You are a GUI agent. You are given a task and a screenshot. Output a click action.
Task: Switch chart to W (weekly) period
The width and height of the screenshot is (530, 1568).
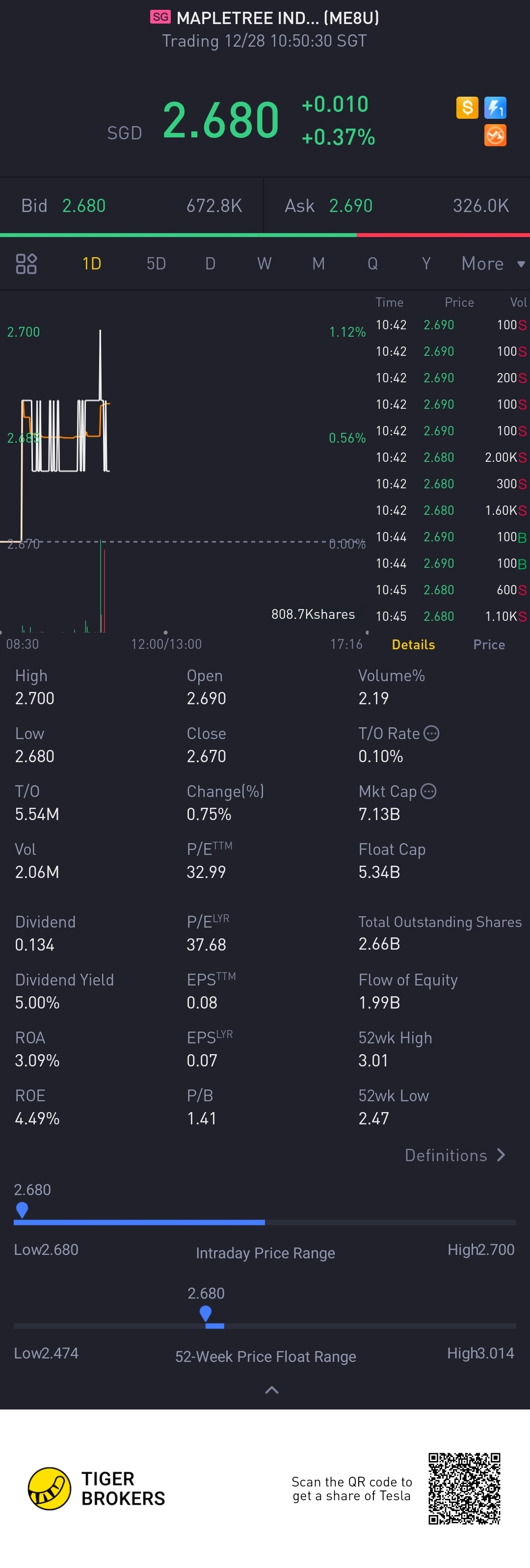click(264, 264)
